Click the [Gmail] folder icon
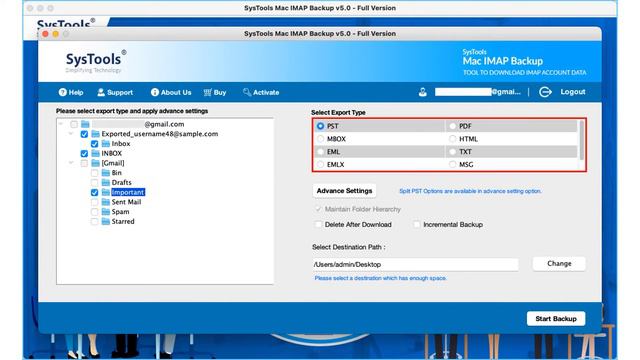Screen dimensions: 640x360 pyautogui.click(x=96, y=163)
